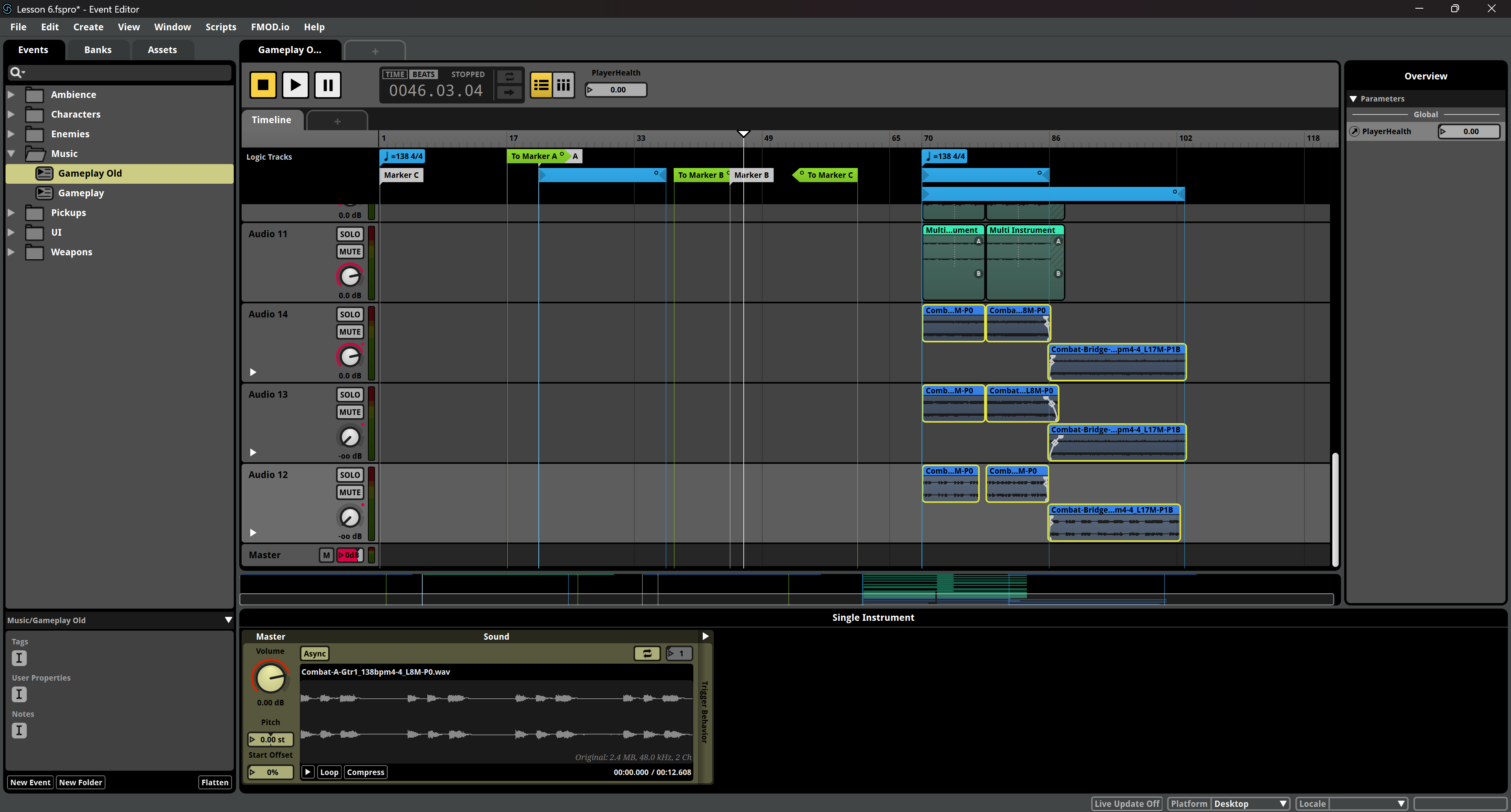Viewport: 1511px width, 812px height.
Task: Preview the sound with the small play icon
Action: tap(308, 772)
